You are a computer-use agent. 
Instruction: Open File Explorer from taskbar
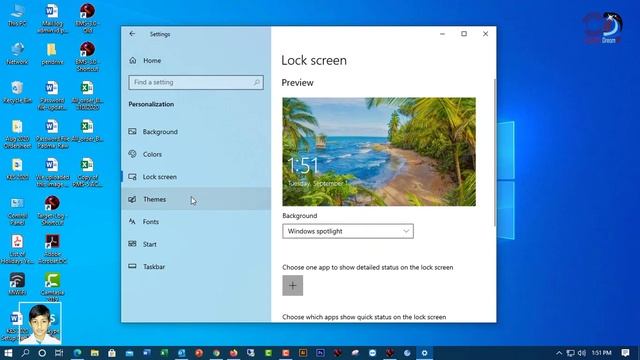[x=95, y=353]
